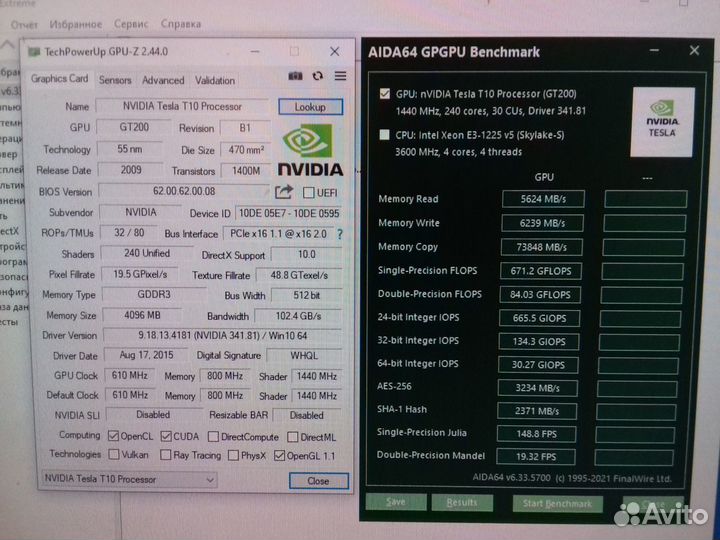Click the Double-Precision Mandel 19.32 FPS result
720x540 pixels.
pyautogui.click(x=536, y=457)
